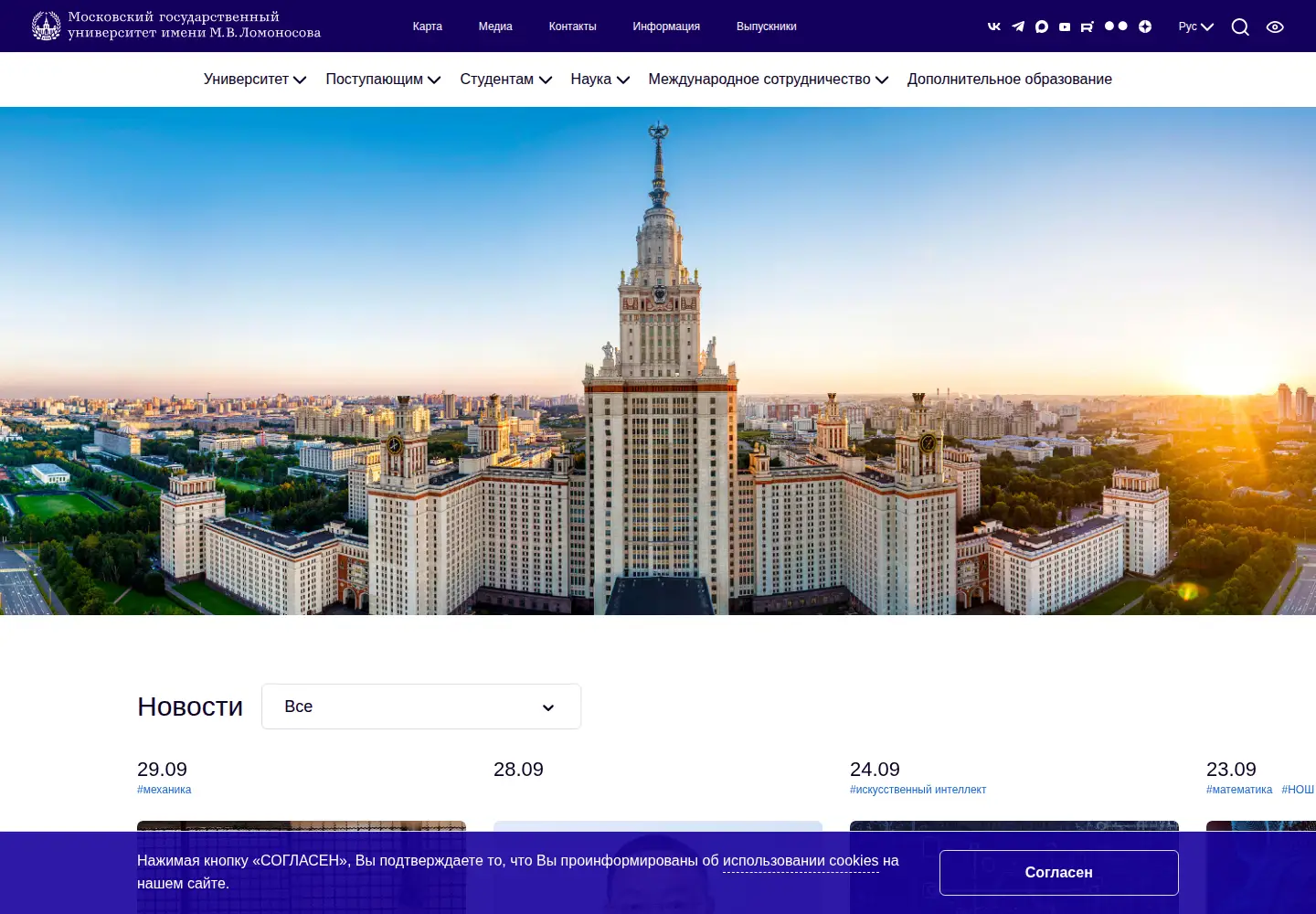This screenshot has height=914, width=1316.
Task: Open the Медиа link
Action: pos(495,27)
